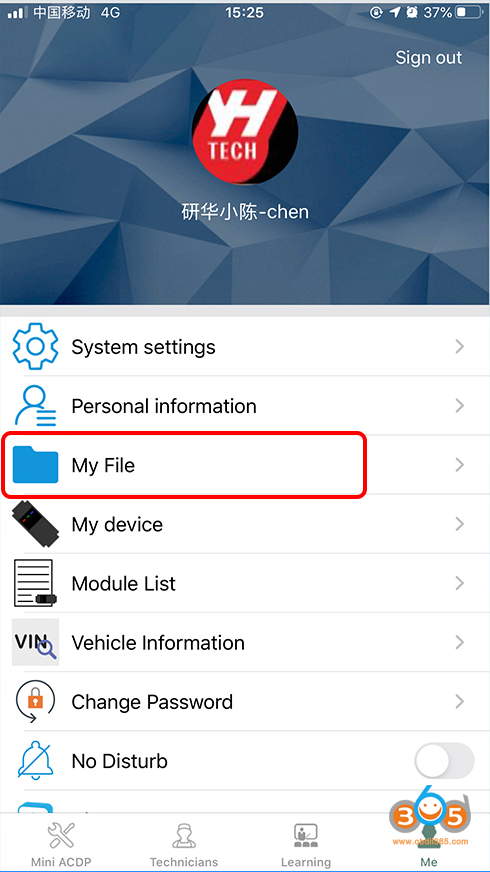The width and height of the screenshot is (490, 872).
Task: Tap the System settings gear icon
Action: point(35,346)
